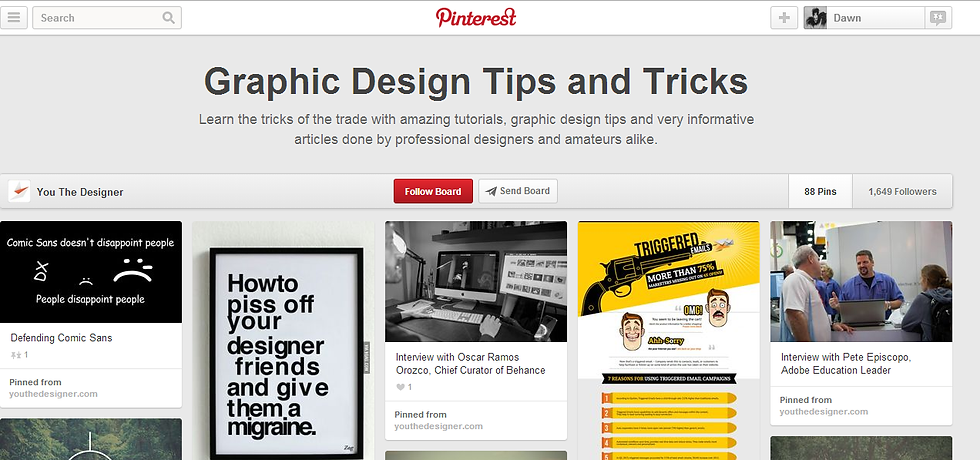
Task: Open the designer friends migraine poster pin
Action: [283, 341]
